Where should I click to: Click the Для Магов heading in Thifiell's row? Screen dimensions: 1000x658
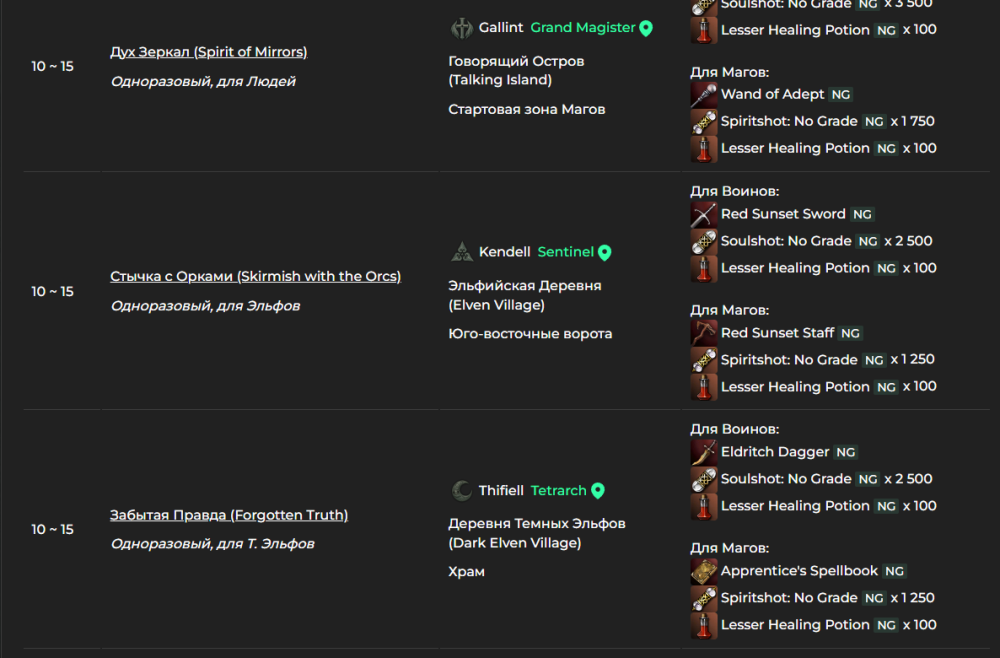[x=730, y=548]
